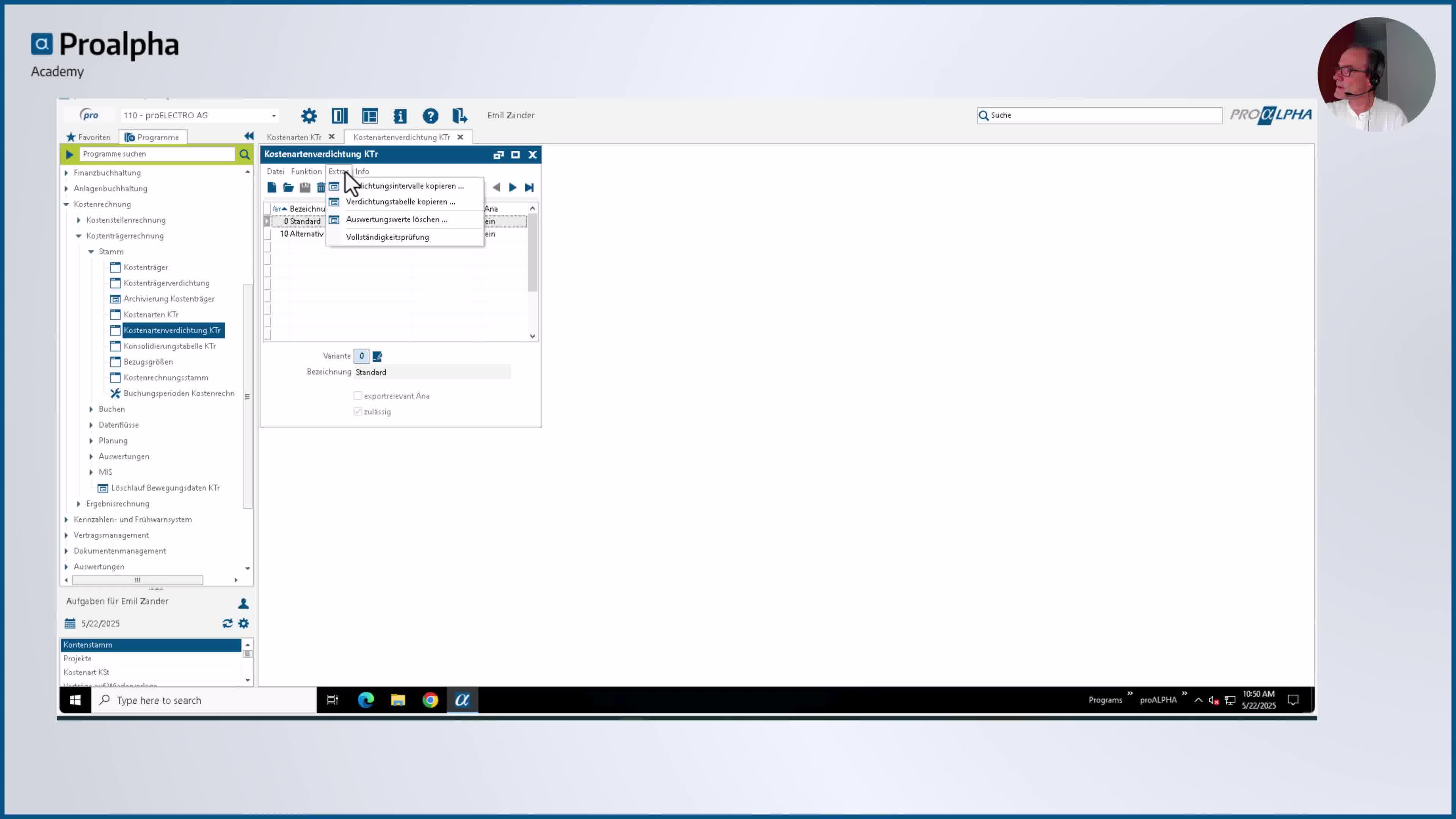
Task: Open Bezugsgrößen in the tree
Action: (148, 362)
